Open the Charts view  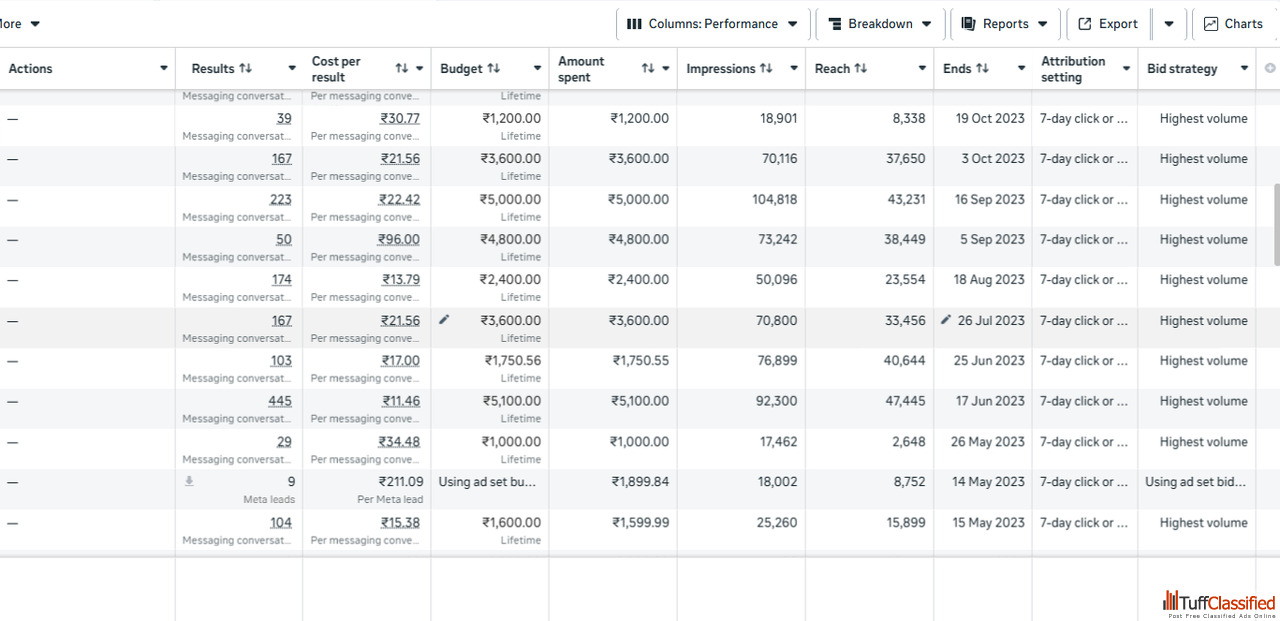click(x=1233, y=24)
